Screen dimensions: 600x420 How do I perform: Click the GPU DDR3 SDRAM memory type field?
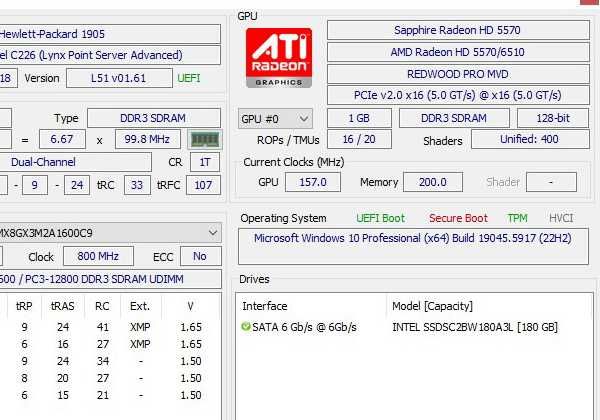454,118
